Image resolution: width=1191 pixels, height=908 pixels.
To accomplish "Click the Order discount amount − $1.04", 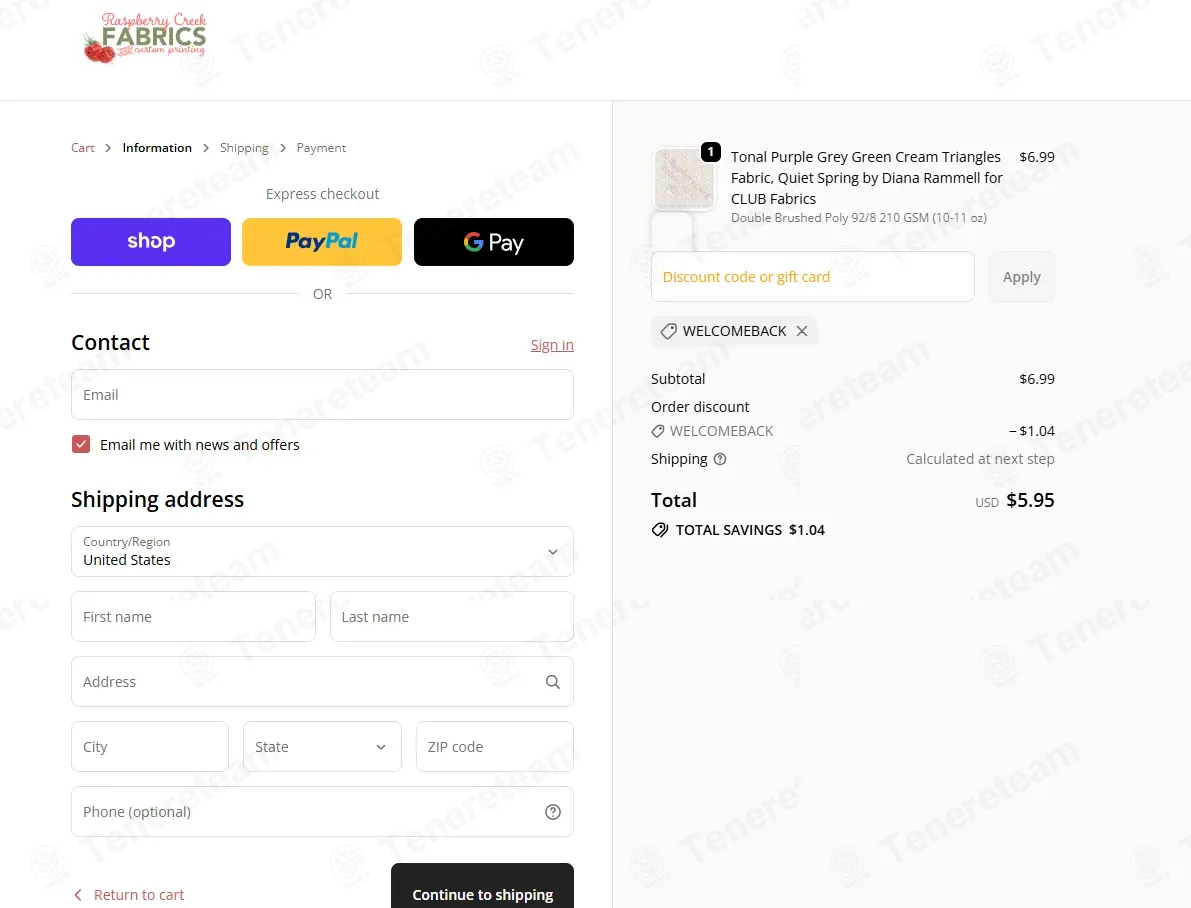I will (1031, 432).
